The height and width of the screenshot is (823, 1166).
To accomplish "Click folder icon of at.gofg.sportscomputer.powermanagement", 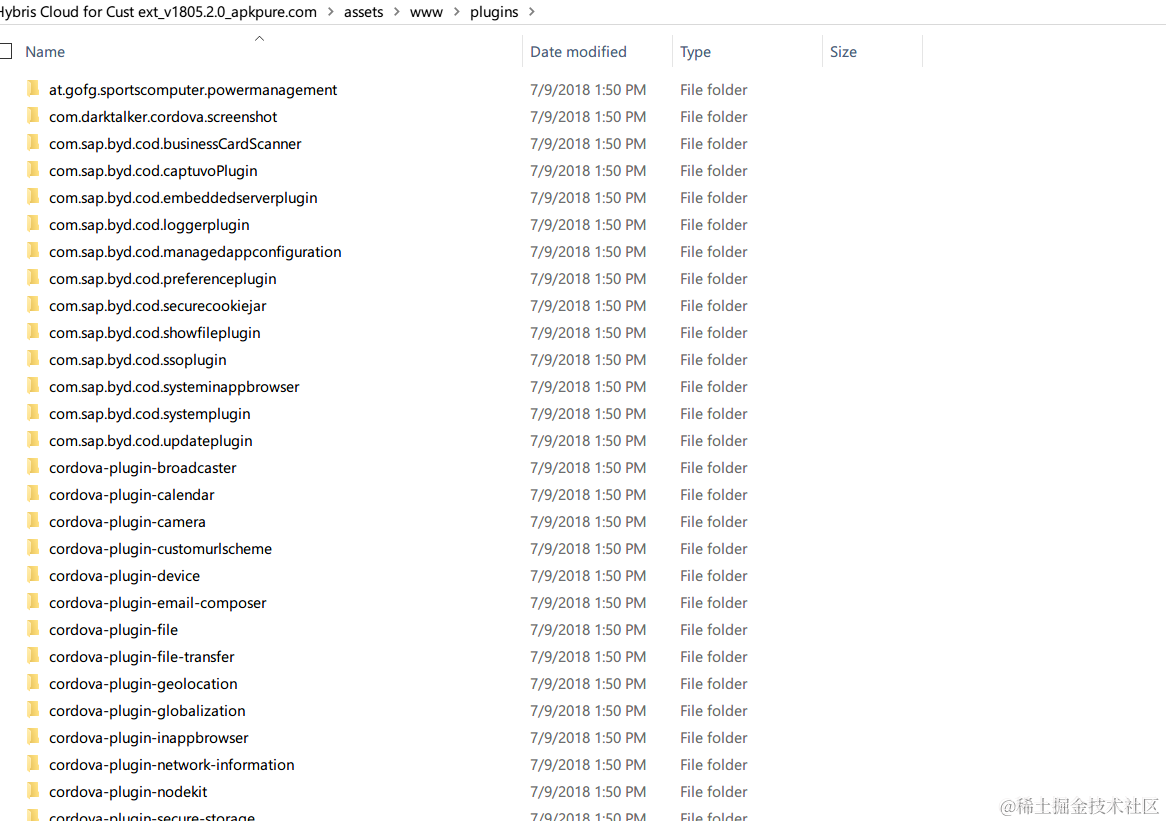I will (x=33, y=89).
